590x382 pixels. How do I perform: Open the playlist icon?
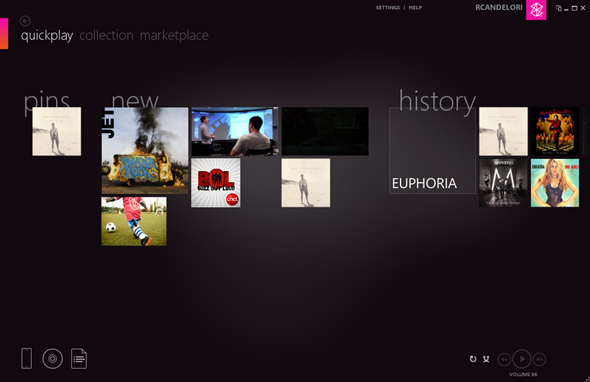tap(79, 359)
